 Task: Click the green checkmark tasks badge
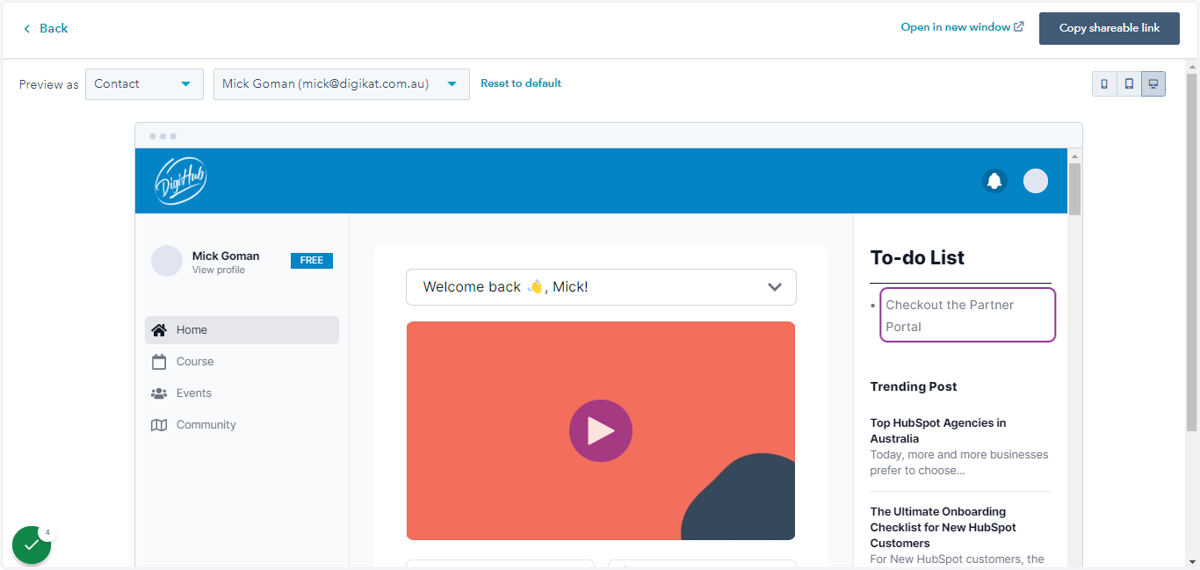(x=31, y=545)
